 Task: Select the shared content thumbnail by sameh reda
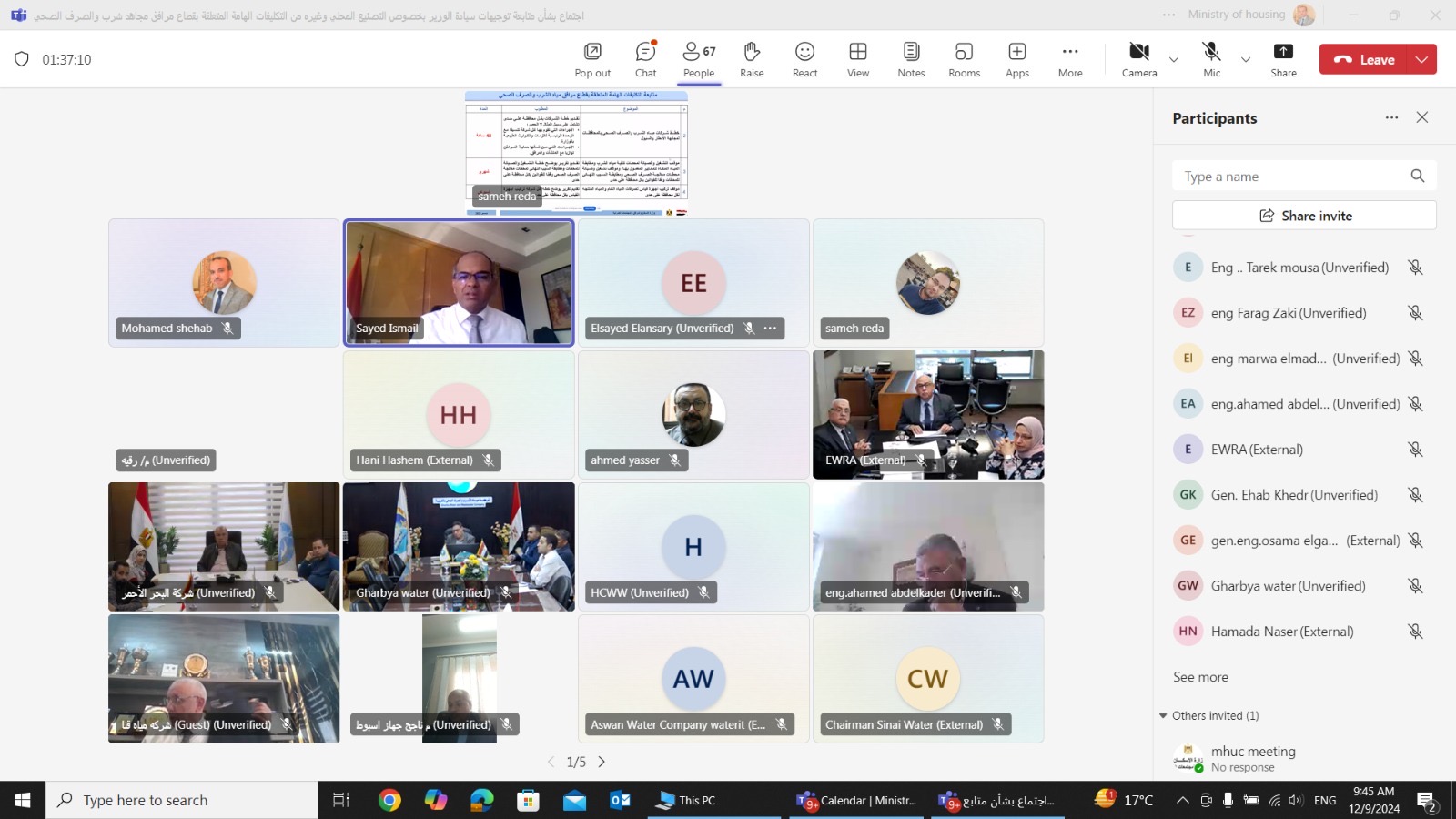pyautogui.click(x=576, y=153)
